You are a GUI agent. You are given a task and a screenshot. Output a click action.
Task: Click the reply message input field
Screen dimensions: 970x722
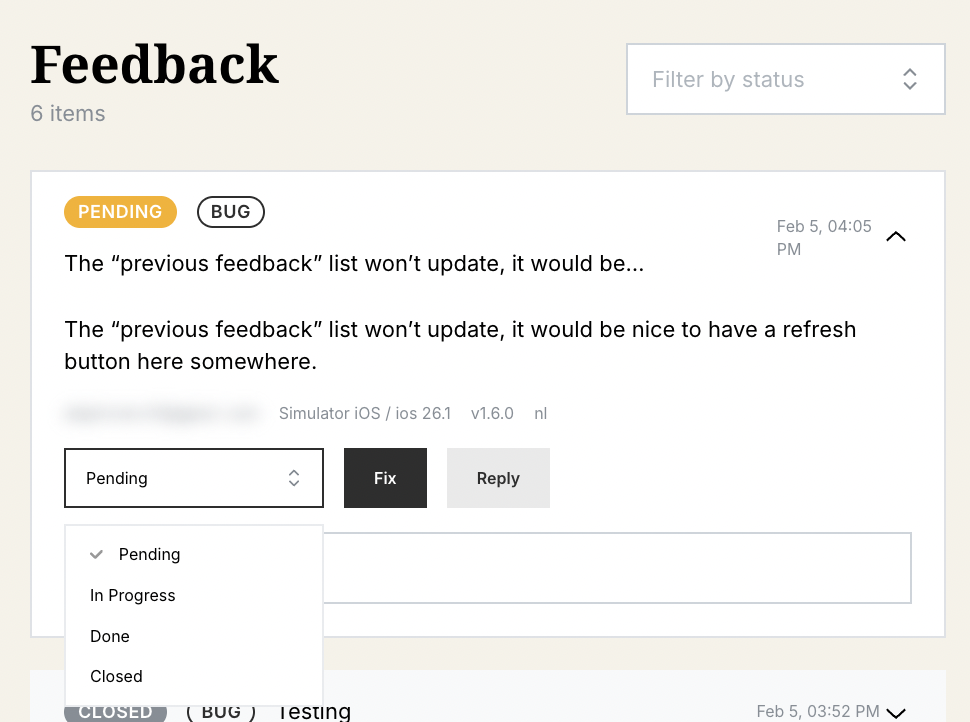(x=620, y=567)
